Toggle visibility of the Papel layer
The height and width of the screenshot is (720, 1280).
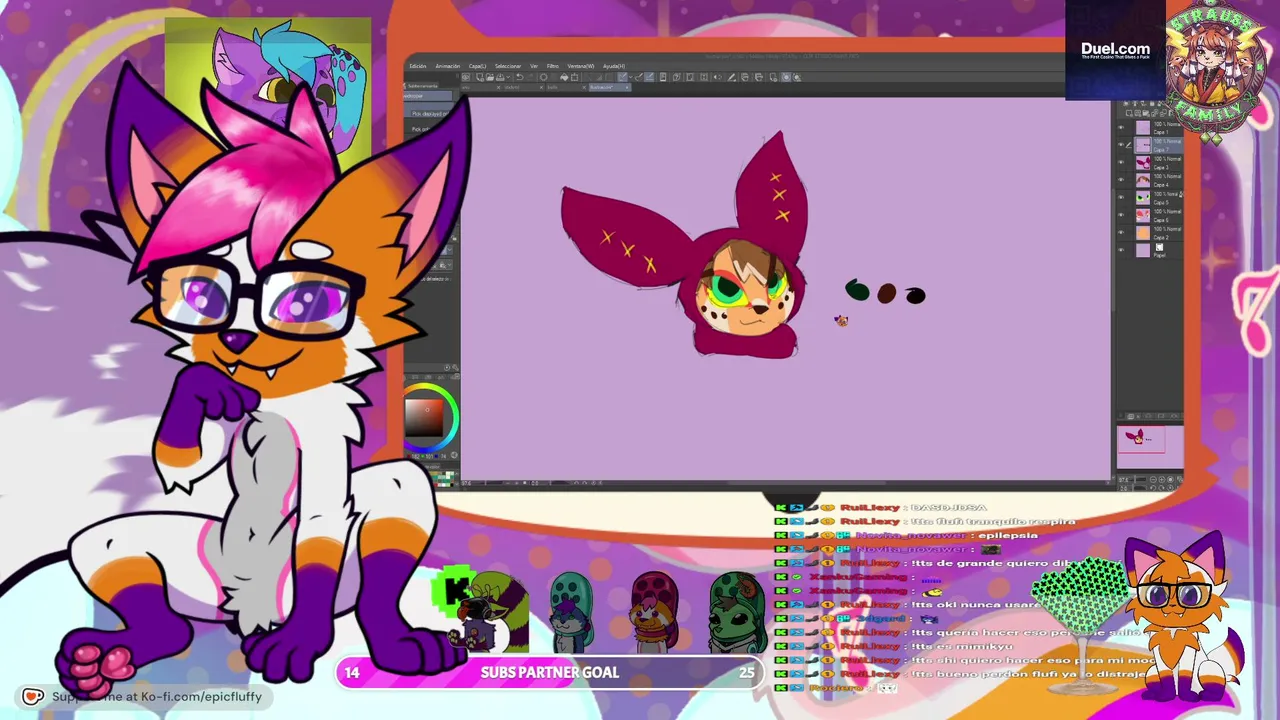[1121, 250]
